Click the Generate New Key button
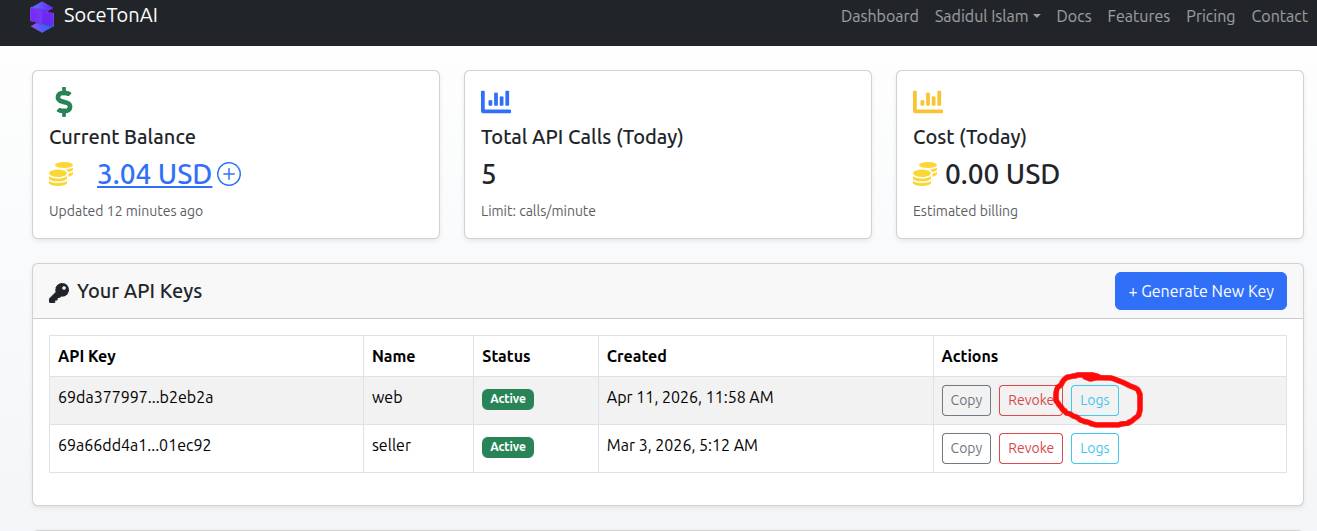Image resolution: width=1317 pixels, height=531 pixels. pyautogui.click(x=1201, y=291)
